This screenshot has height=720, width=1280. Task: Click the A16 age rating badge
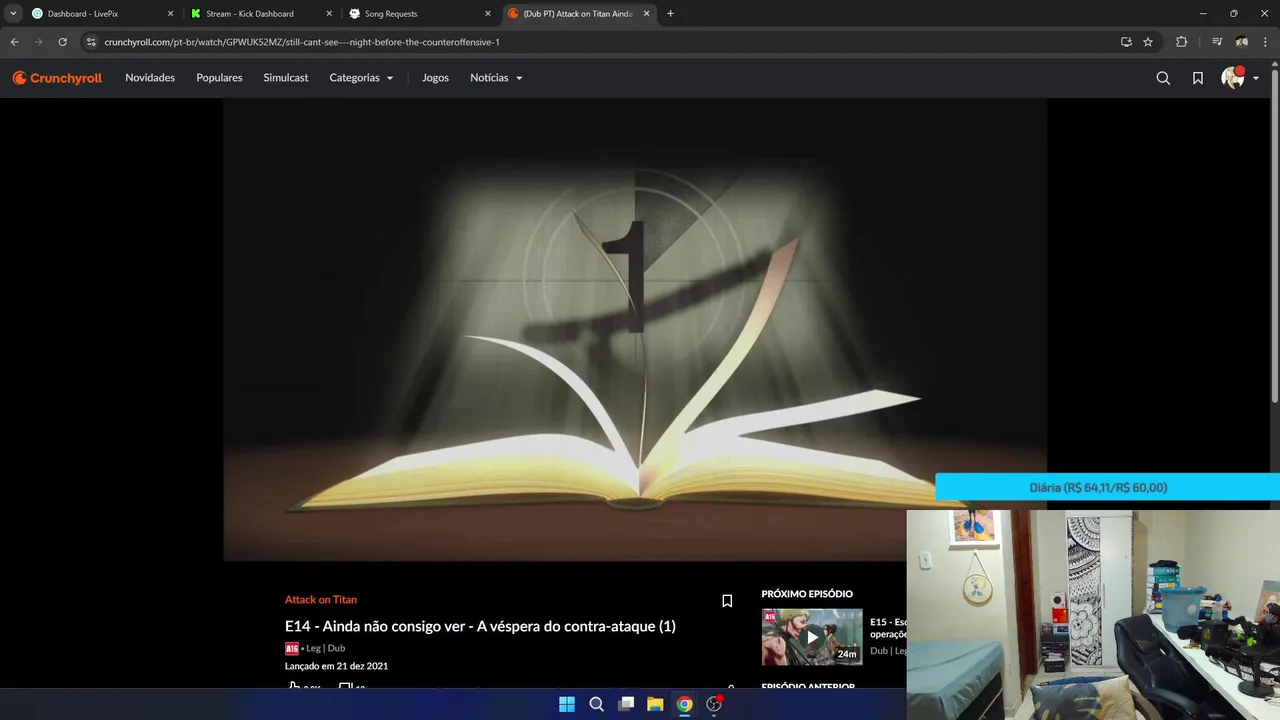tap(292, 648)
